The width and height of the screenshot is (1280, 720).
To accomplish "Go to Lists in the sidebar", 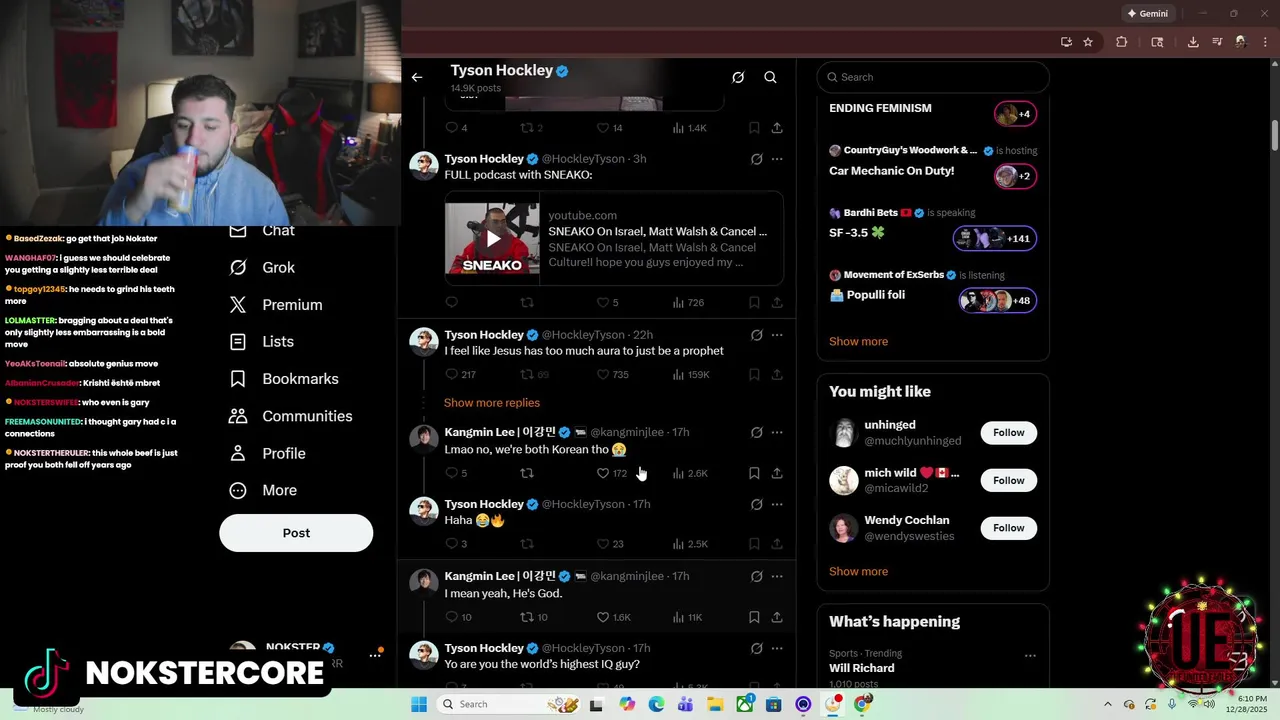I will tap(262, 341).
